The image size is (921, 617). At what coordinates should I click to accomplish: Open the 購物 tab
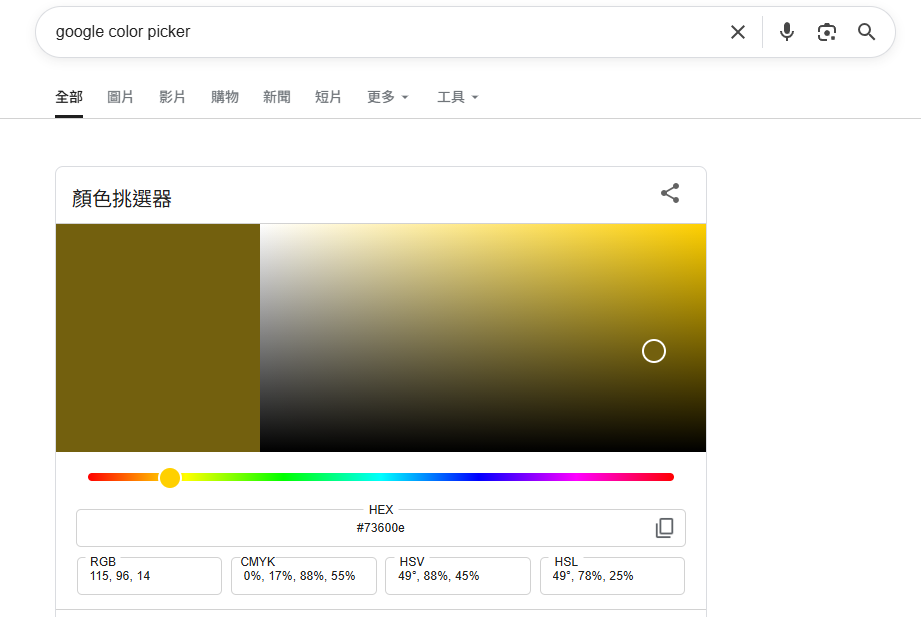tap(224, 97)
